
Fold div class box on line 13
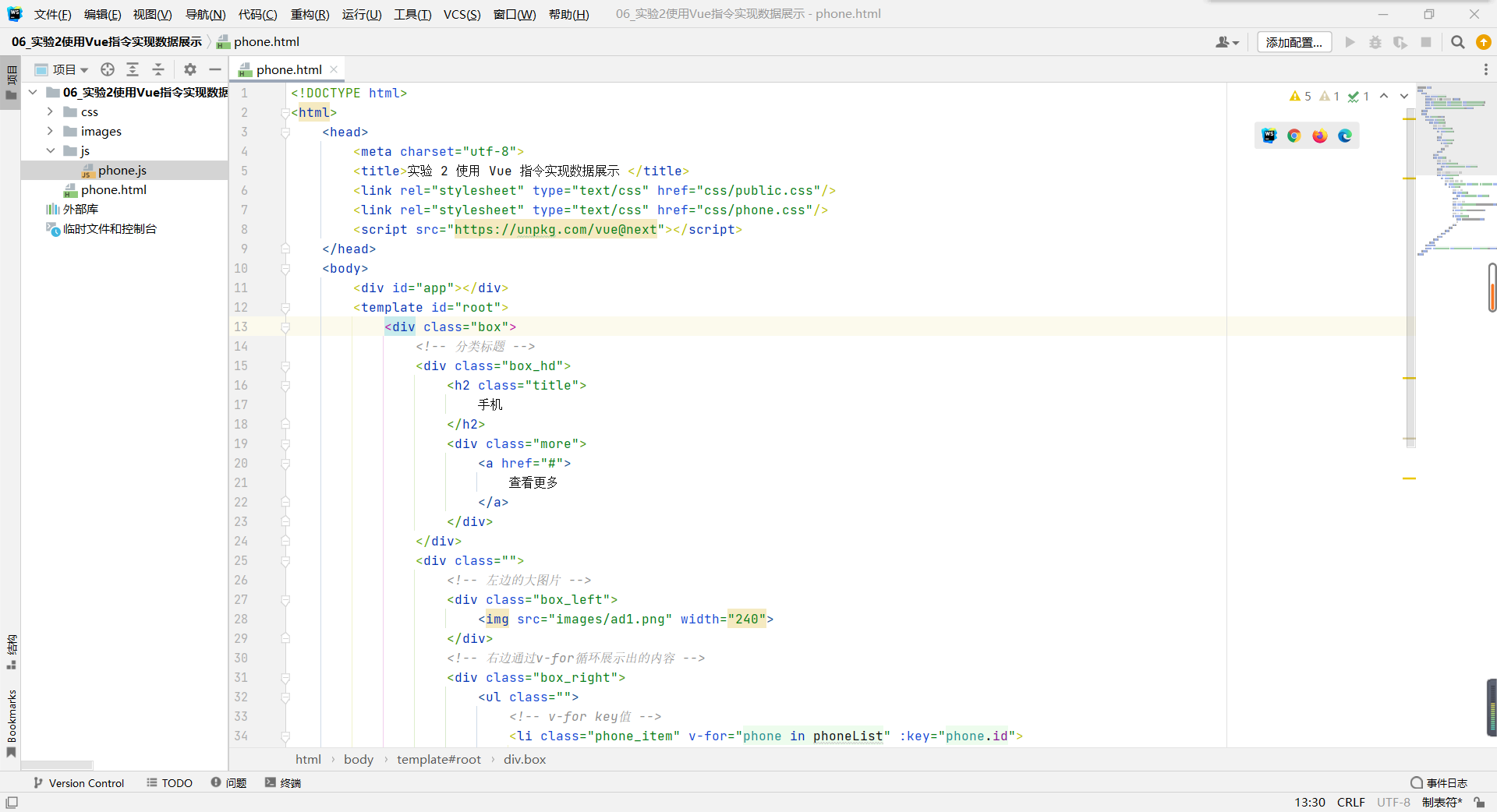click(285, 327)
